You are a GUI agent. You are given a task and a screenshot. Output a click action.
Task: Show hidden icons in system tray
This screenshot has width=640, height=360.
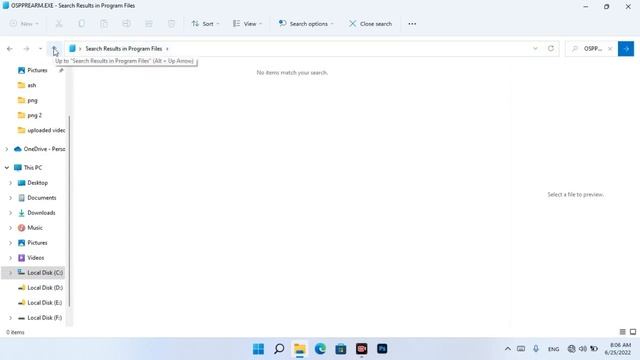(508, 349)
